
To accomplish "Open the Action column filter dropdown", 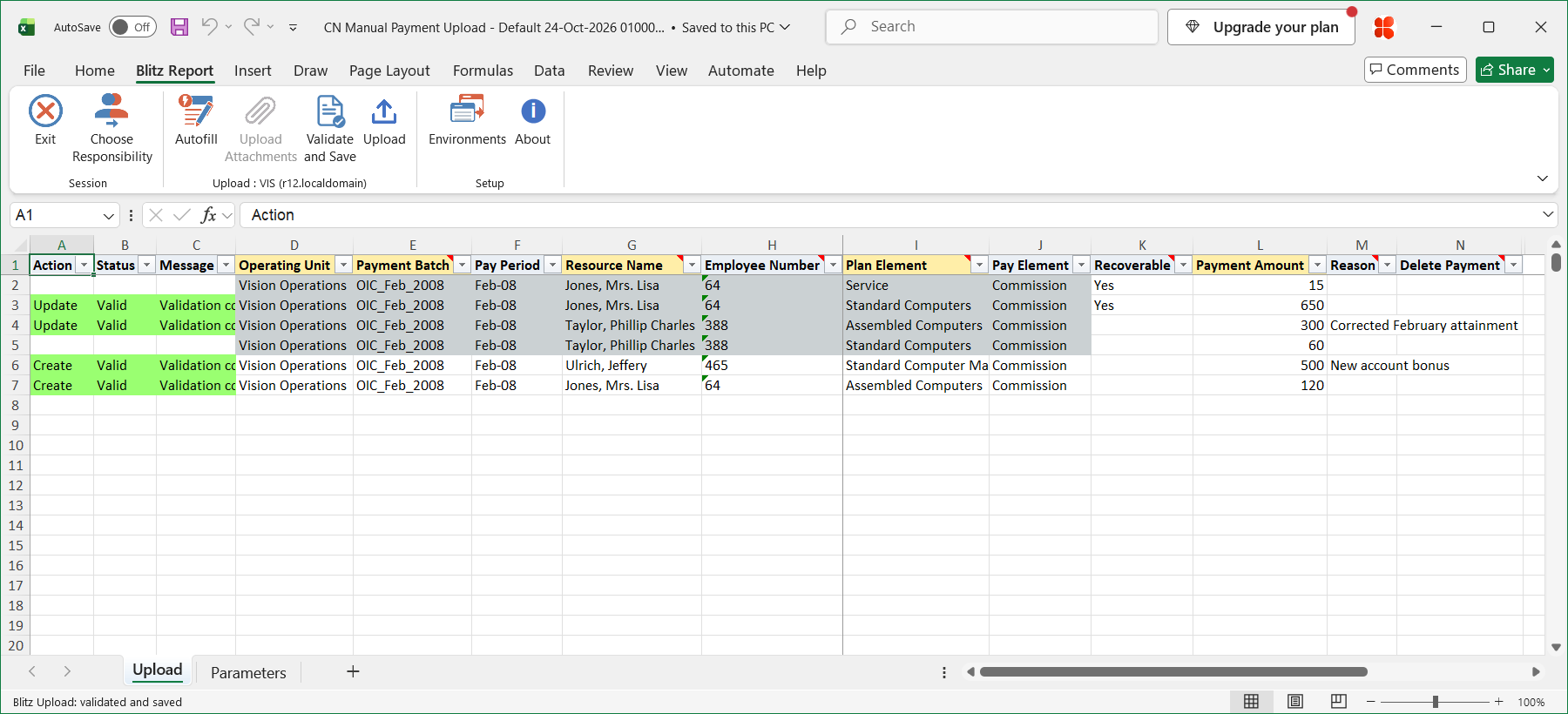I will click(x=84, y=265).
